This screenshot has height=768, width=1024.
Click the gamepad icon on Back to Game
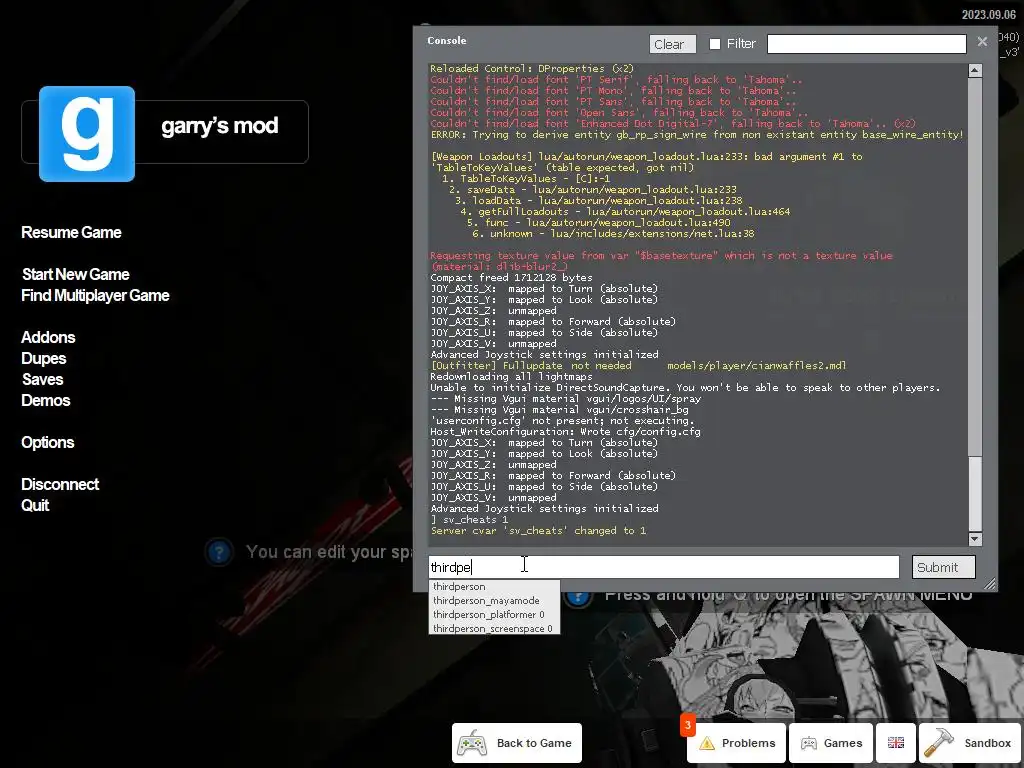(x=472, y=743)
